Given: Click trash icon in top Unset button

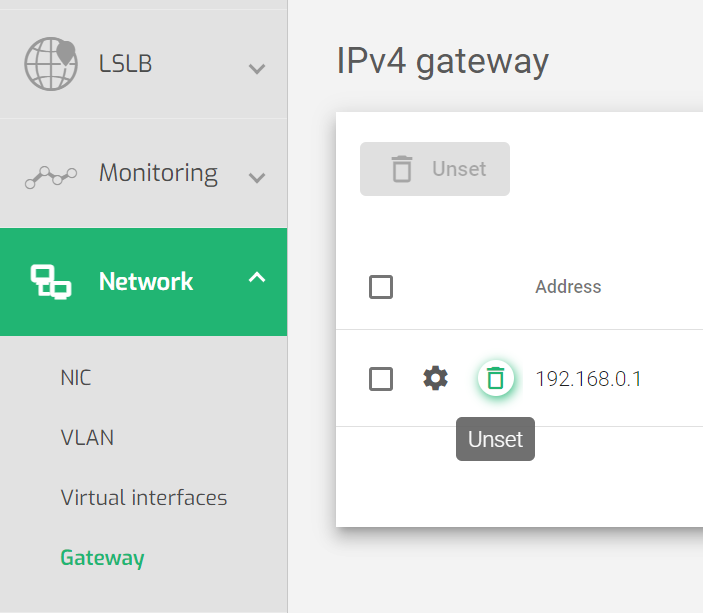Looking at the screenshot, I should pos(402,169).
